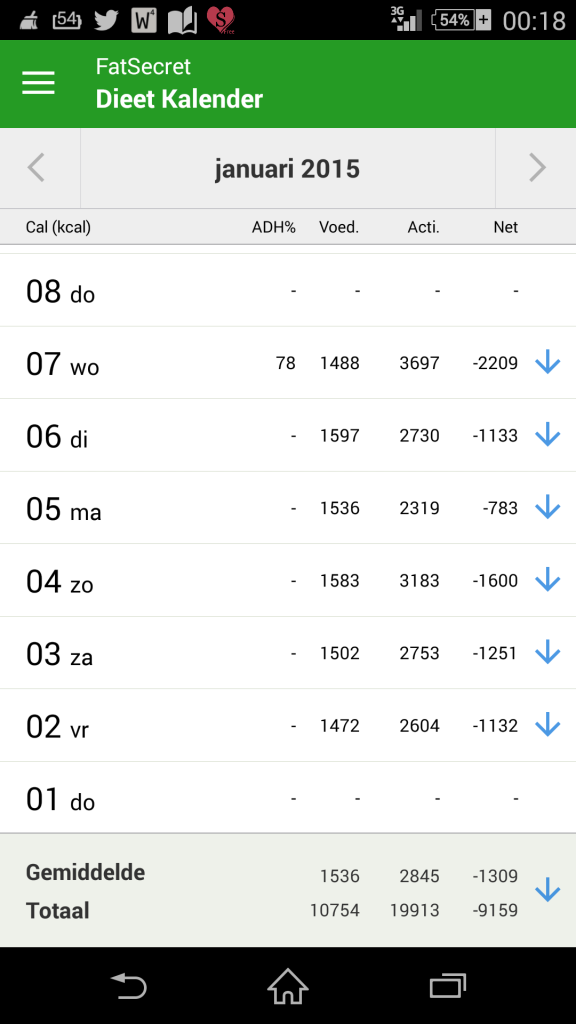Tap the Android back button

(129, 986)
